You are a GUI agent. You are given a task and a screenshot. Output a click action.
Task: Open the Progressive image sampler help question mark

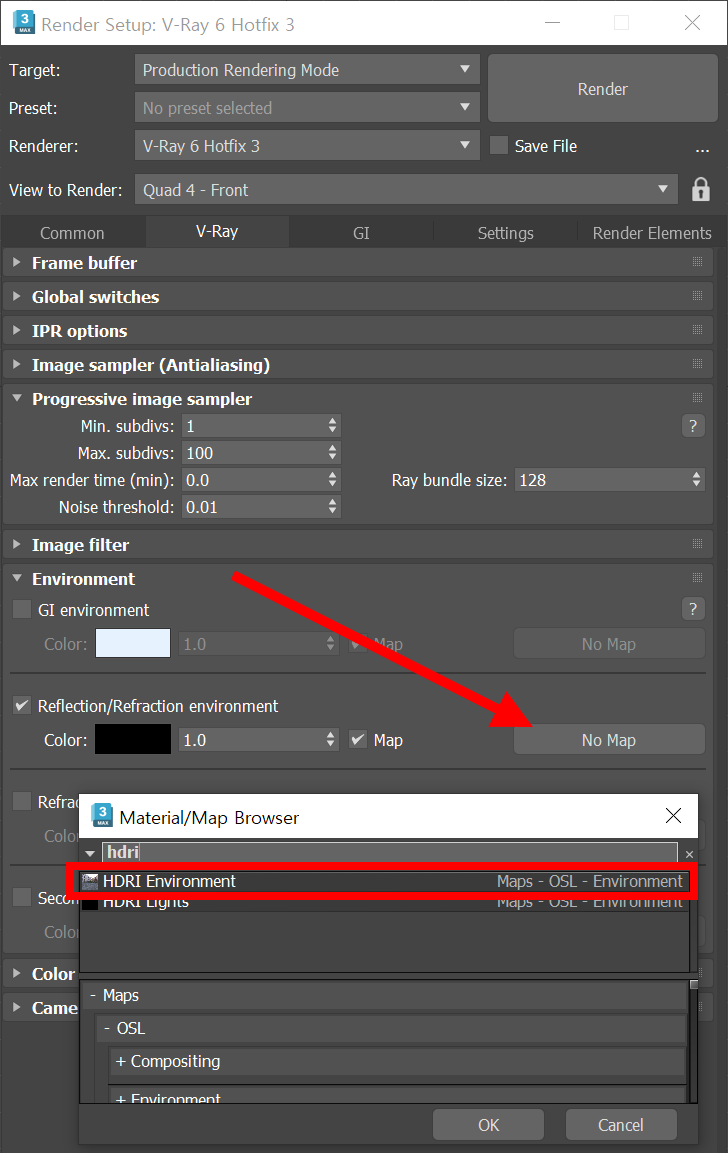693,426
